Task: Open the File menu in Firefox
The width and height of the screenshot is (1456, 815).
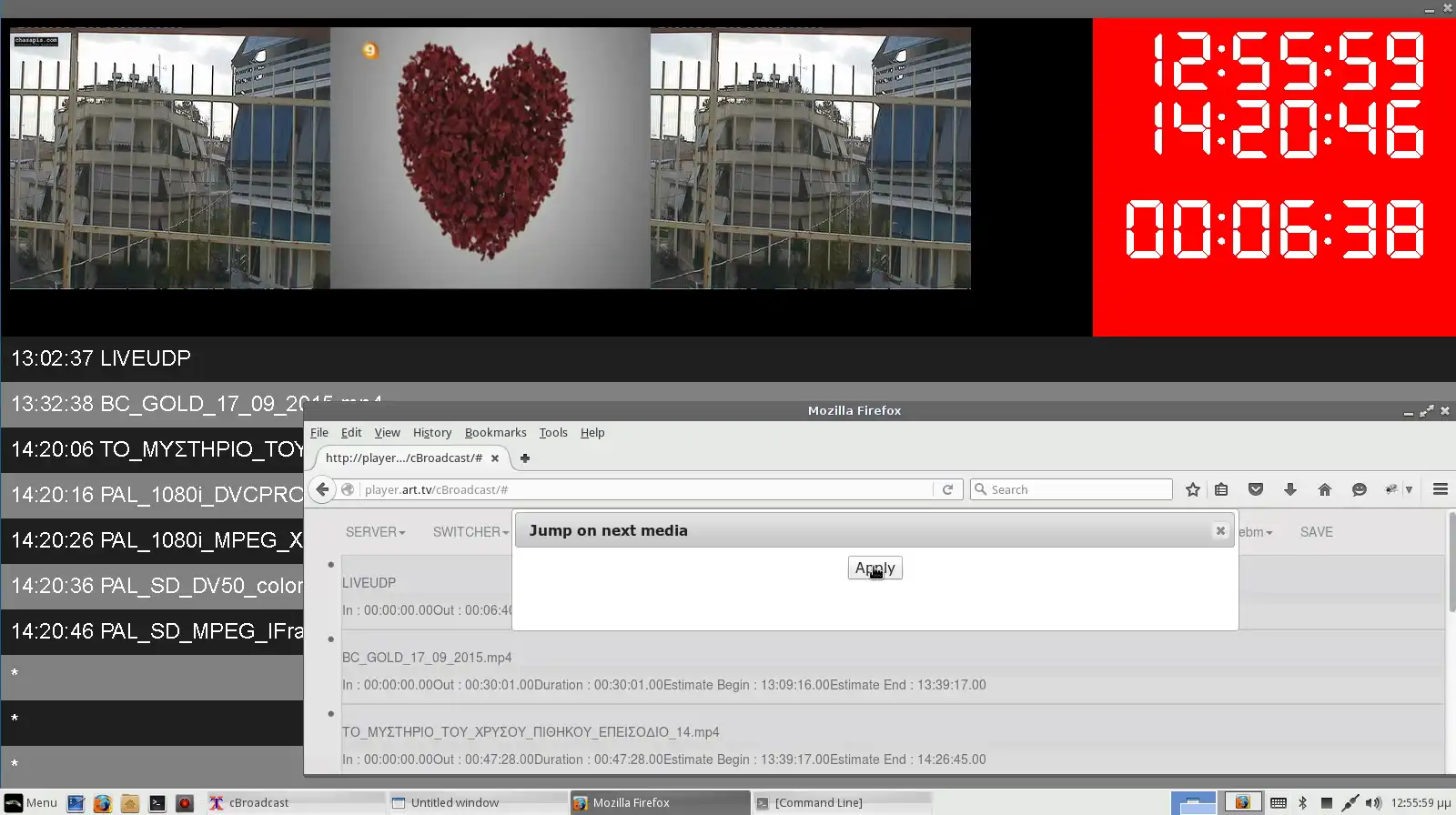Action: coord(319,433)
